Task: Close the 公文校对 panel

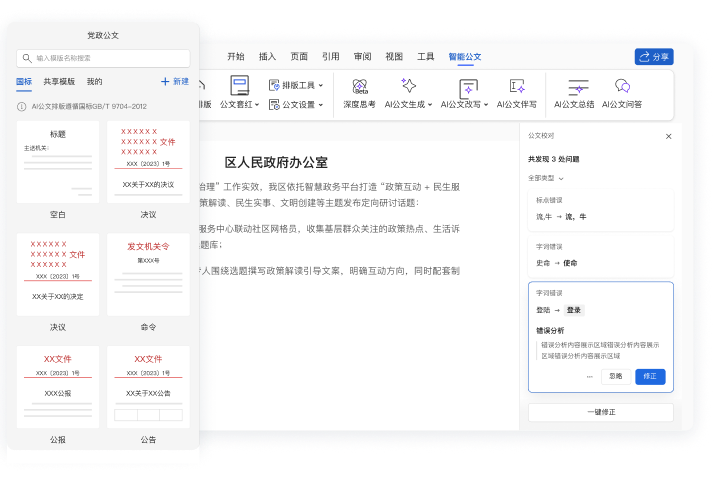Action: coord(669,136)
